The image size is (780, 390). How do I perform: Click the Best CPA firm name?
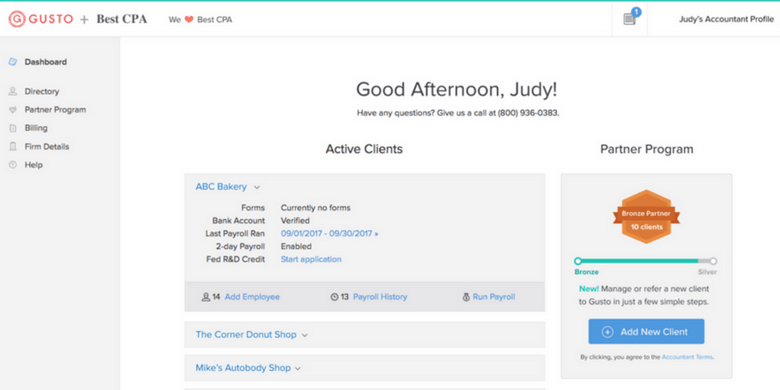[x=121, y=19]
